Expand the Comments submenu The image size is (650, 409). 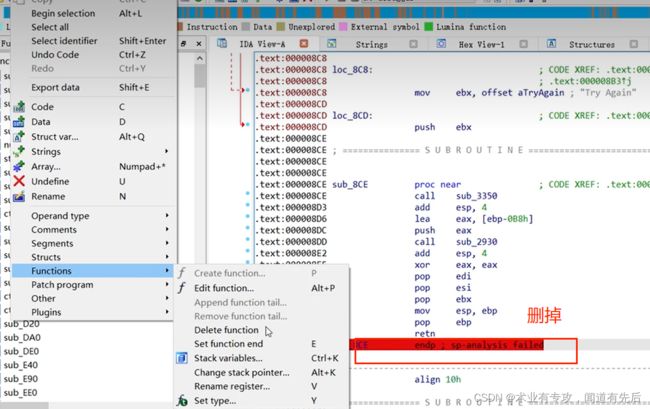167,229
